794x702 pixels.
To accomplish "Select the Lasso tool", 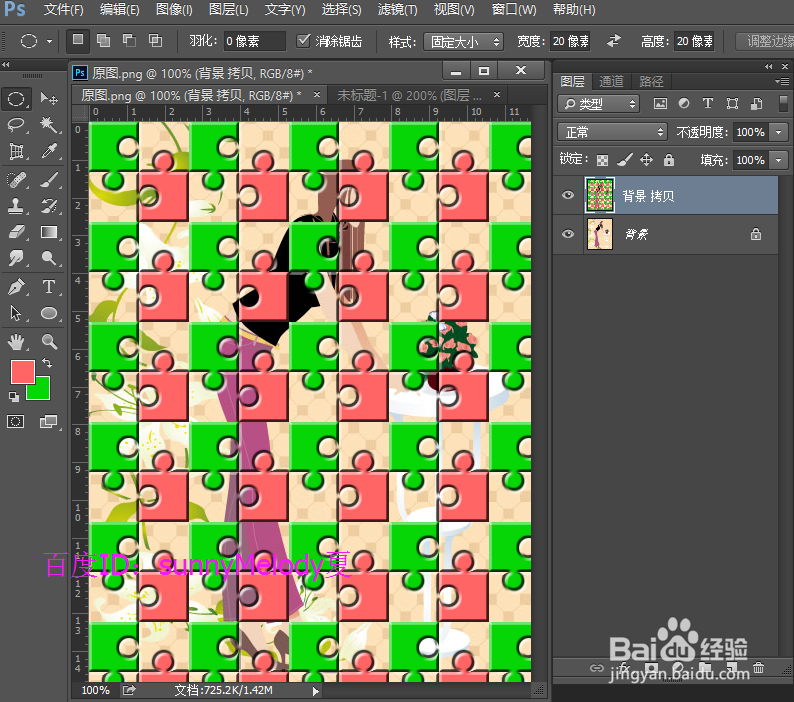I will [x=16, y=124].
